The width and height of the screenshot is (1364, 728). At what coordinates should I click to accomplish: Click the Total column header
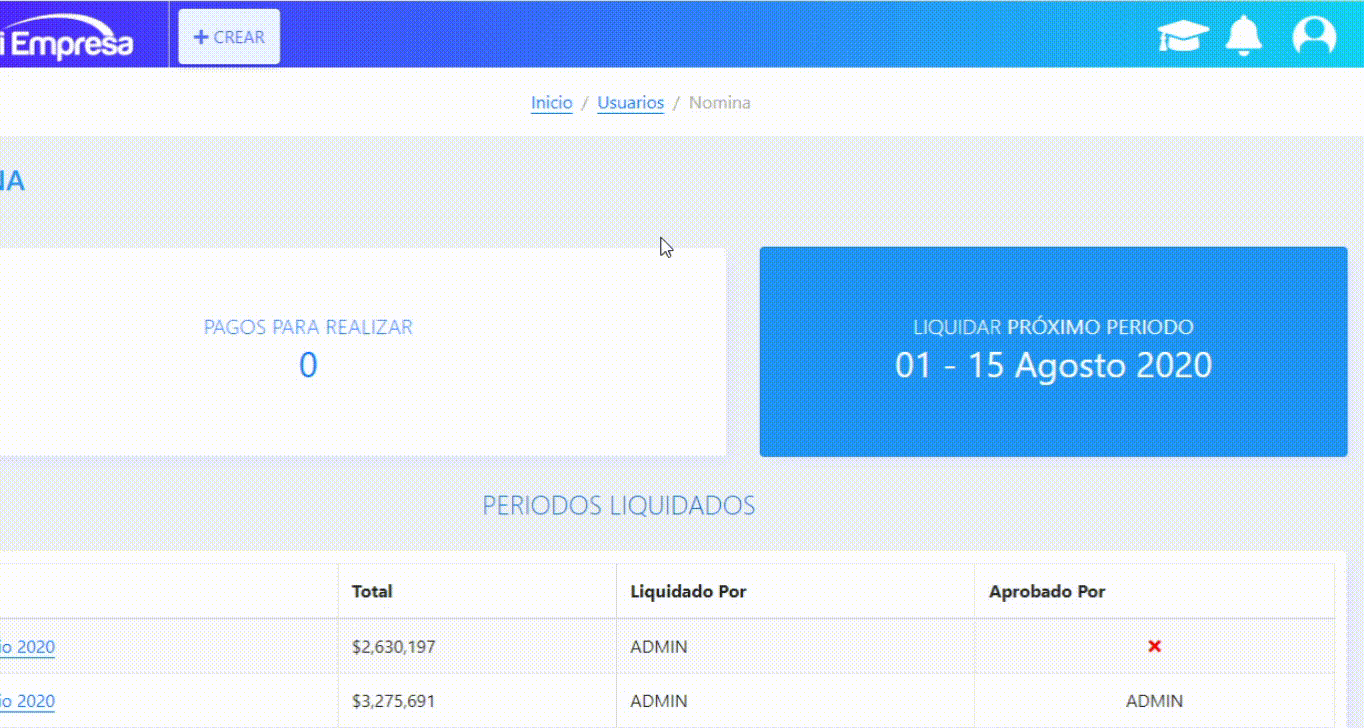[372, 591]
